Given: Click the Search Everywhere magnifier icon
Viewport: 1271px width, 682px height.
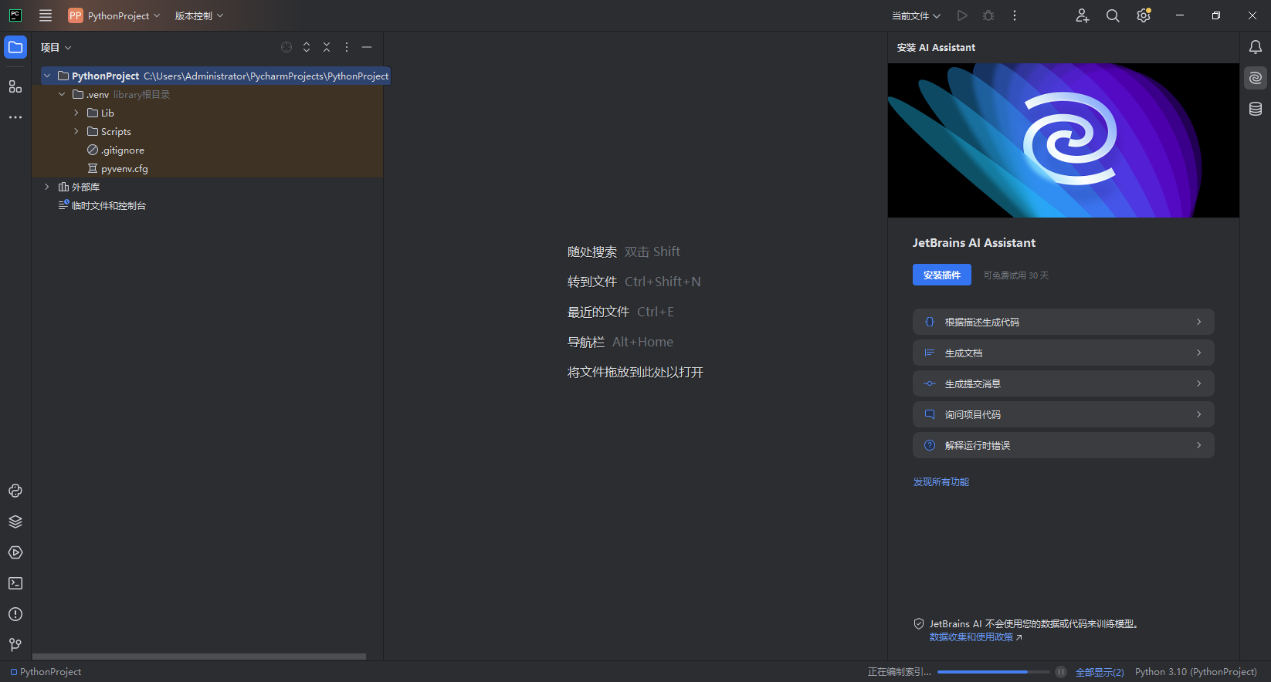Looking at the screenshot, I should [1112, 16].
